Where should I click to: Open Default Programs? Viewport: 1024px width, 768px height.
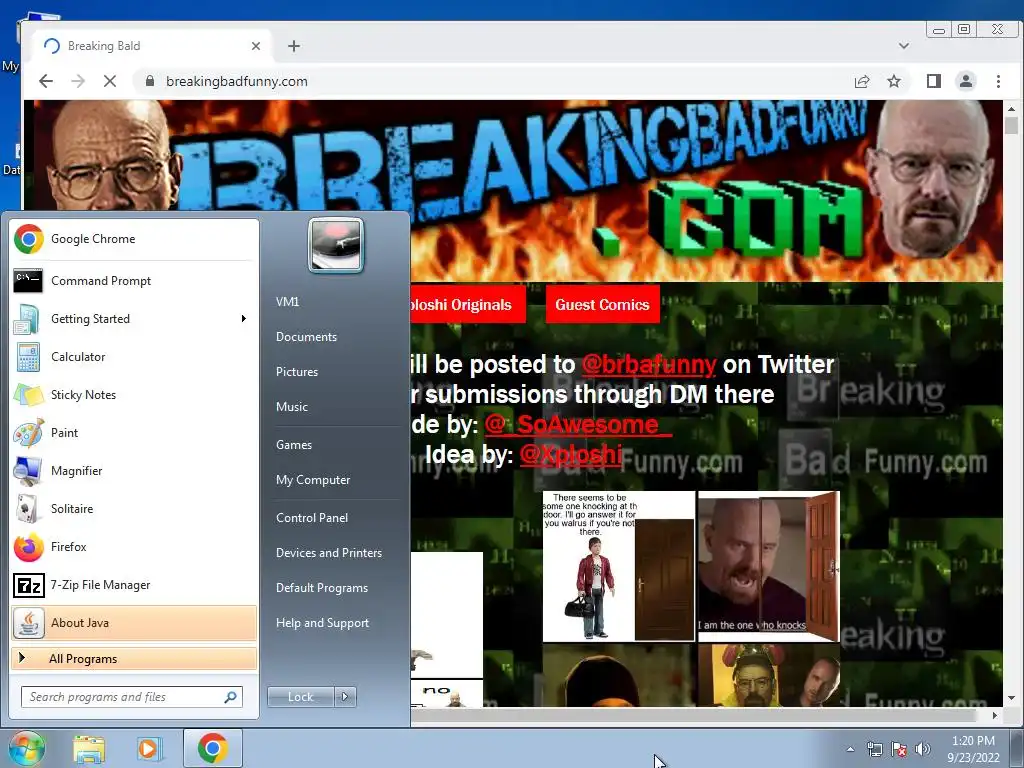pyautogui.click(x=321, y=588)
